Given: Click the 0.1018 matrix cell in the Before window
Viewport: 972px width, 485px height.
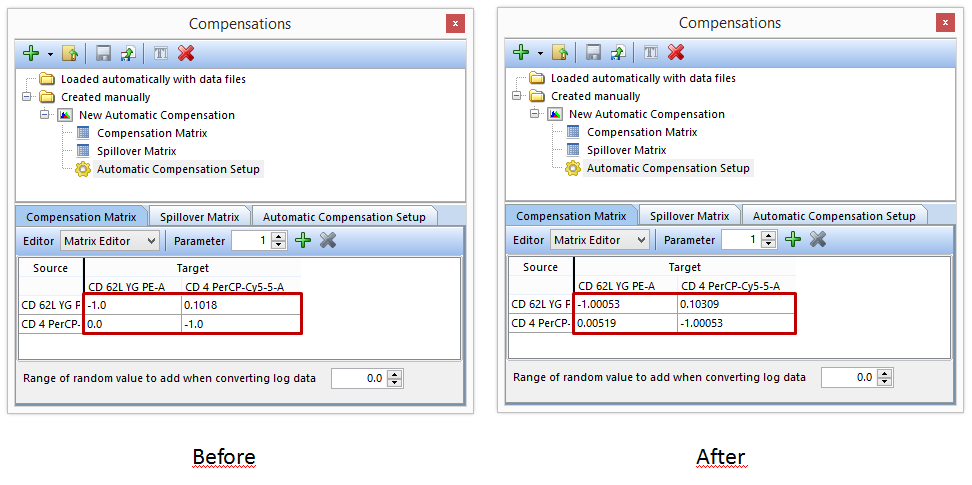Looking at the screenshot, I should 240,306.
